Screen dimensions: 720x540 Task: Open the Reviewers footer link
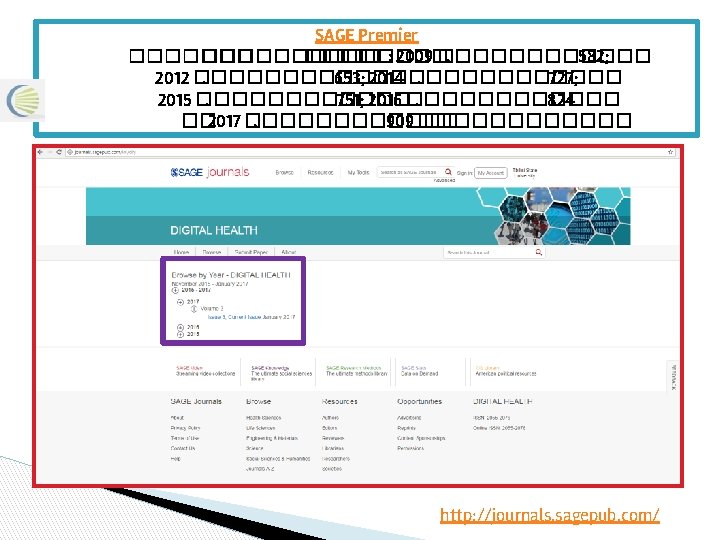click(x=333, y=438)
